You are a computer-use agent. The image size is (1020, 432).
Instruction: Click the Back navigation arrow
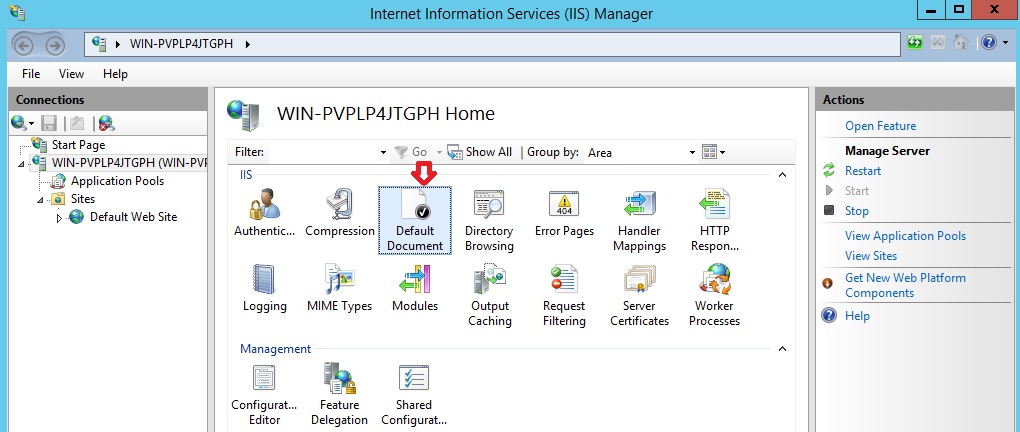coord(24,46)
